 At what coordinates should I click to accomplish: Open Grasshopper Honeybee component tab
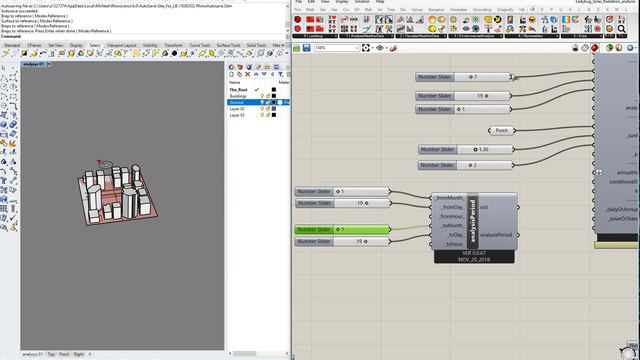click(458, 9)
